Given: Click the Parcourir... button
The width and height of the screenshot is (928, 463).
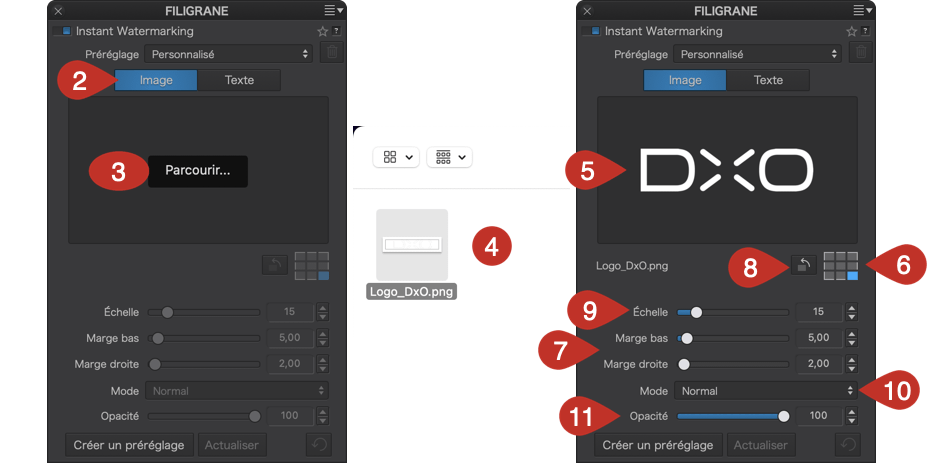Looking at the screenshot, I should (198, 171).
